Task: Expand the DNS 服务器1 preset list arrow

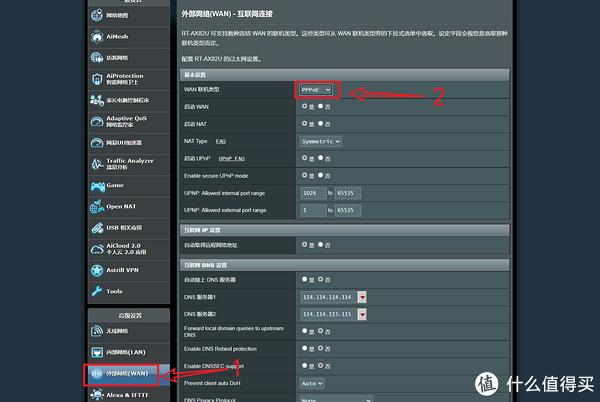Action: [362, 297]
